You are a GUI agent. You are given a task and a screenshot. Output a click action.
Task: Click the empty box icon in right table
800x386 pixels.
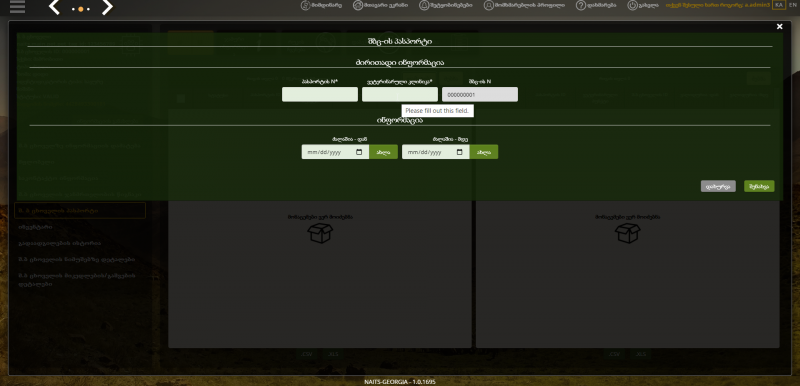point(628,233)
